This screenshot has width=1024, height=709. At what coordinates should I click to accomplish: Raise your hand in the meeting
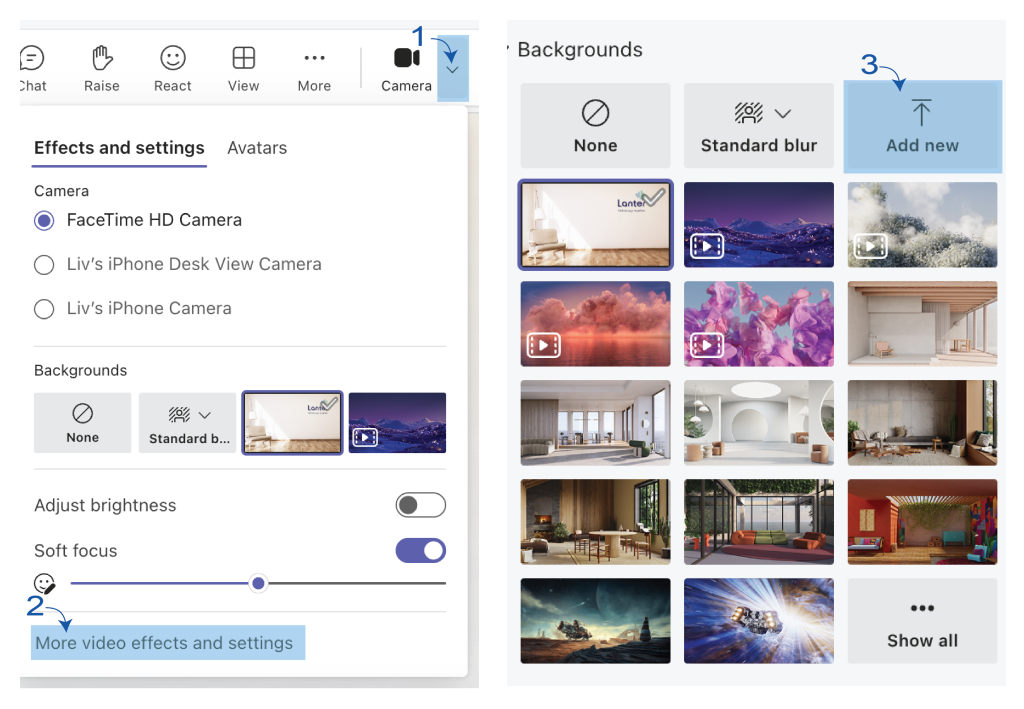[x=102, y=69]
